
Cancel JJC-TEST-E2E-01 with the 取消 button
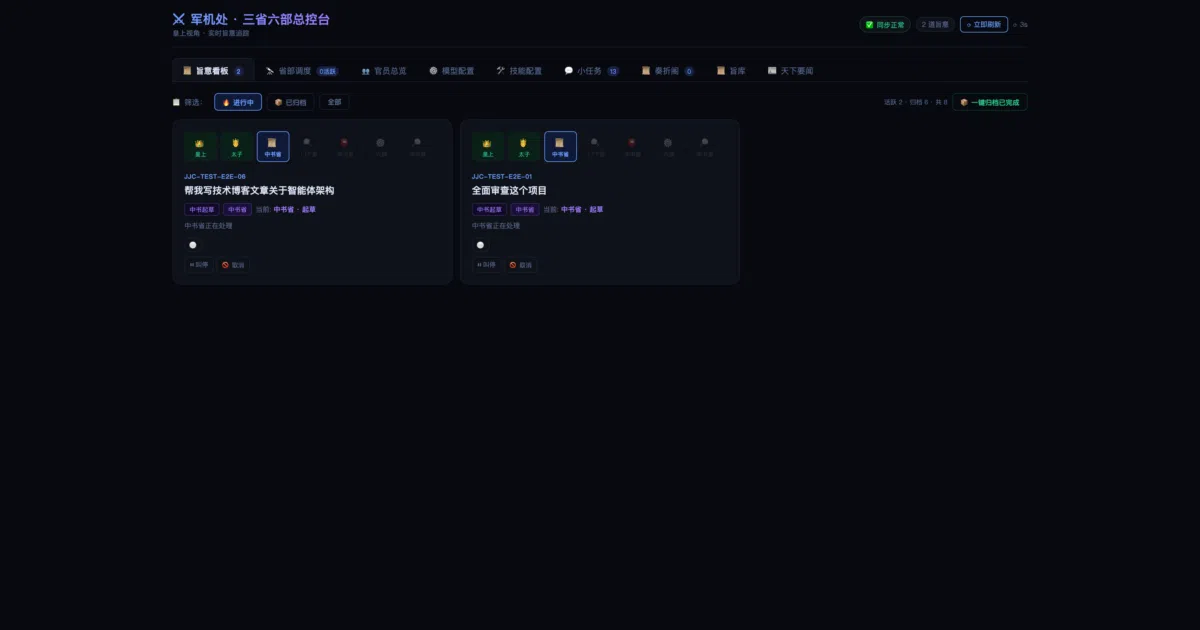pyautogui.click(x=521, y=265)
